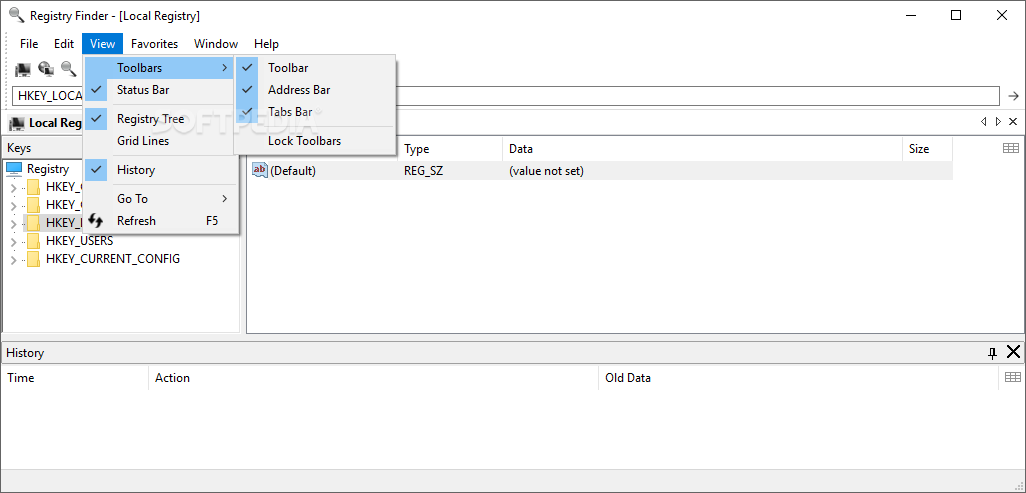Toggle Status Bar visibility

click(160, 90)
